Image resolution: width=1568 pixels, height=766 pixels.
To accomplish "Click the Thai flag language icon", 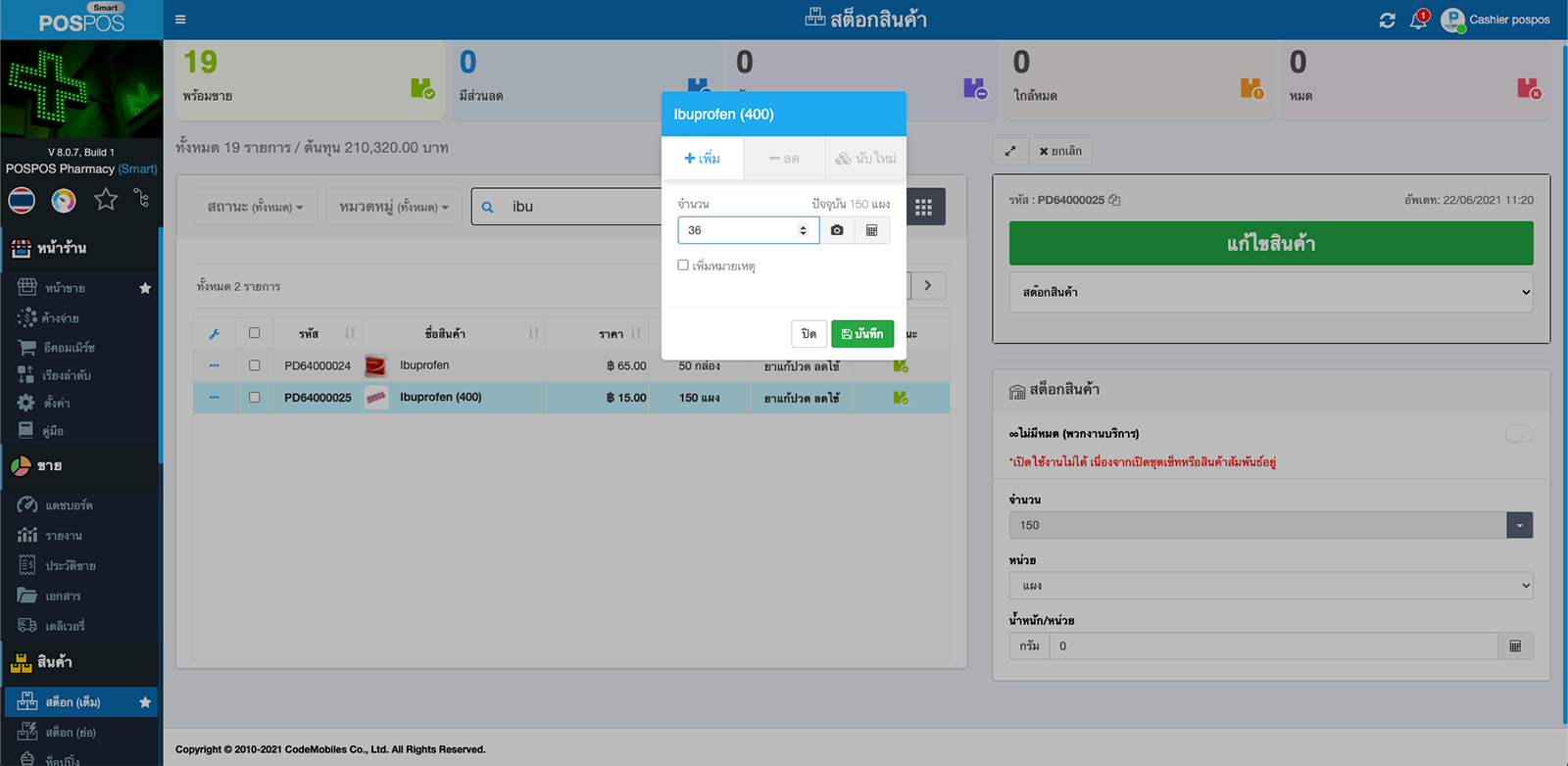I will point(22,200).
